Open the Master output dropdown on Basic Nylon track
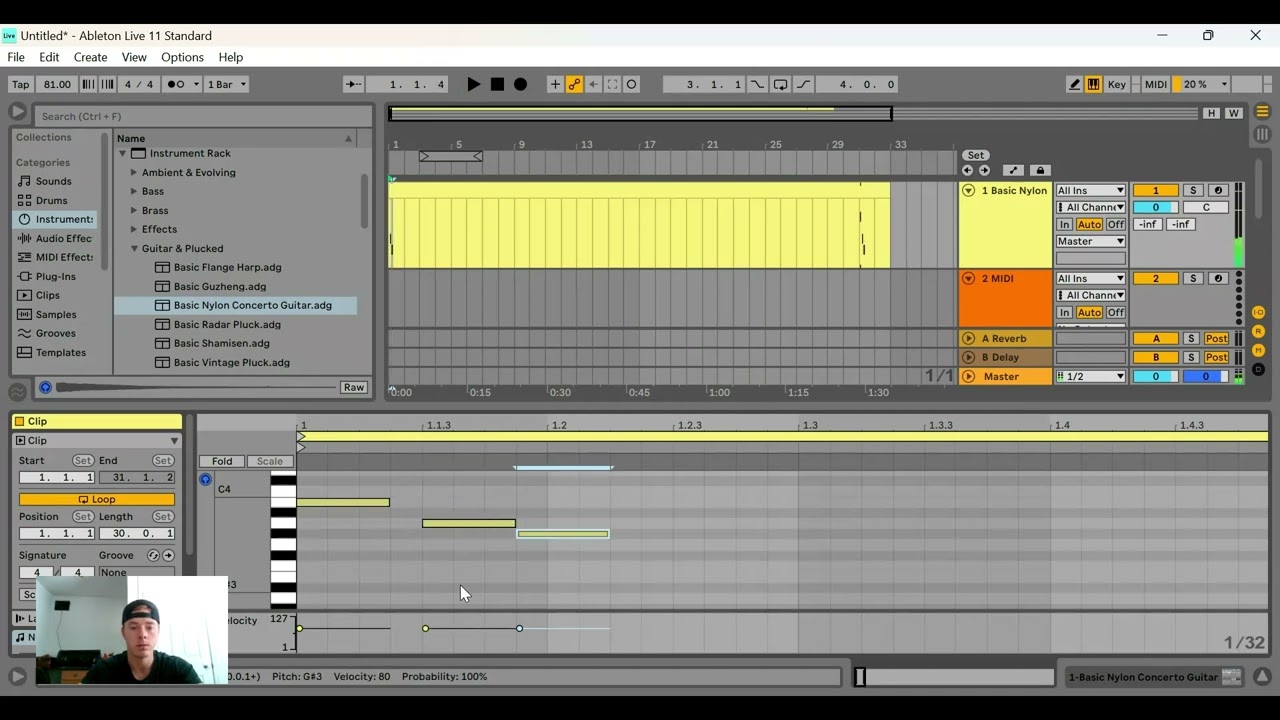Image resolution: width=1280 pixels, height=720 pixels. pos(1091,241)
